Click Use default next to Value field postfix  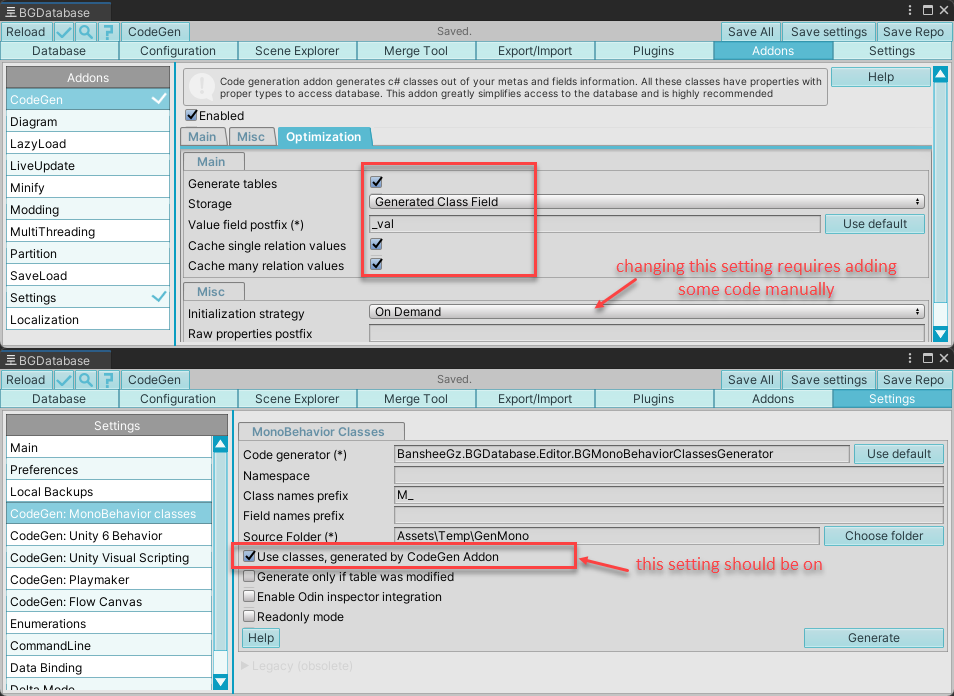coord(875,224)
